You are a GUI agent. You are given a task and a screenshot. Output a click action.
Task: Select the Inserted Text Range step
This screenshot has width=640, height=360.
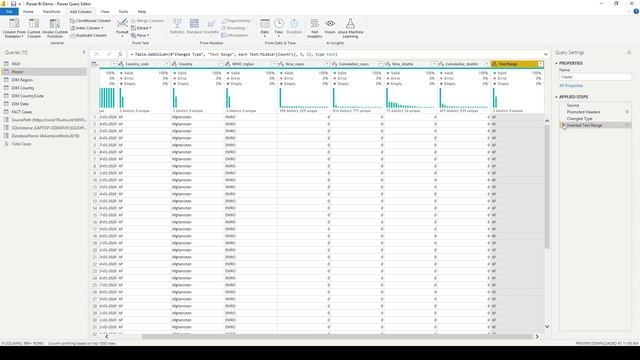click(x=596, y=125)
